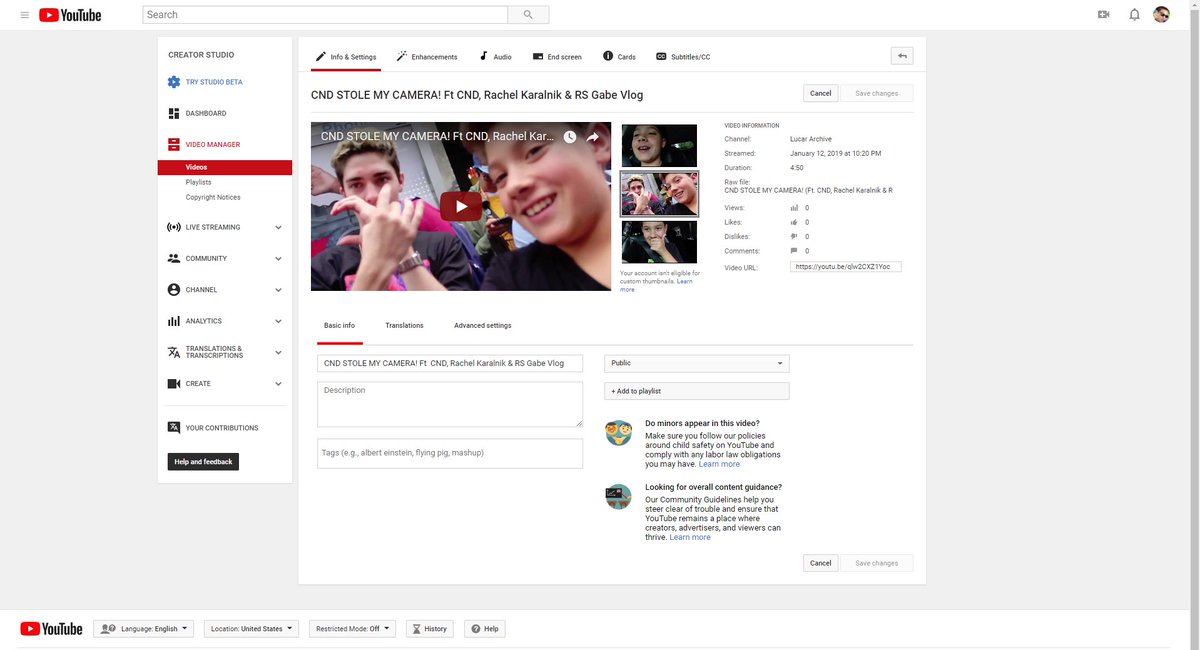Select the third video thumbnail option

[659, 242]
